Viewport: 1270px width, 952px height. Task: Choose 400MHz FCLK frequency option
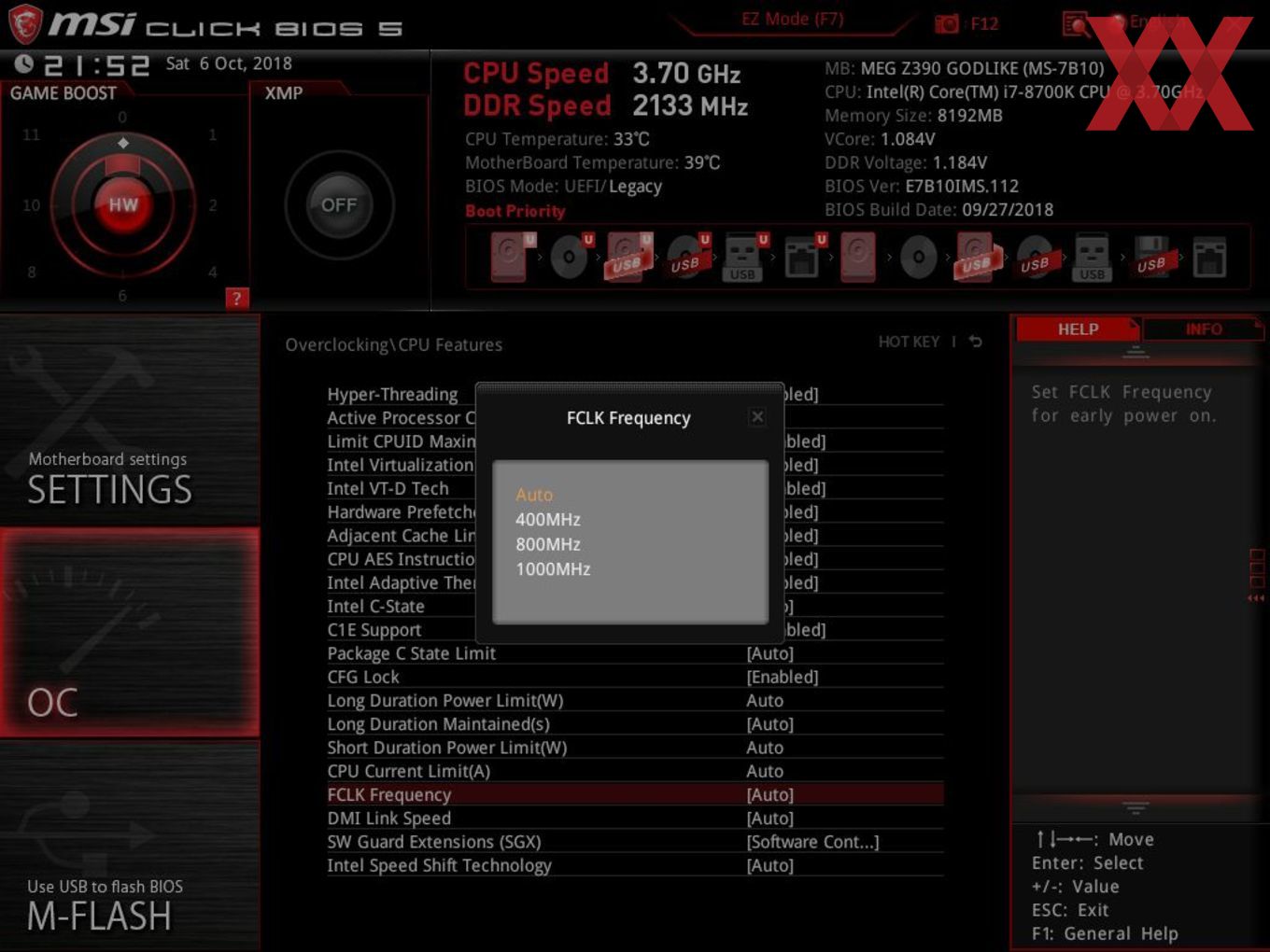click(548, 520)
